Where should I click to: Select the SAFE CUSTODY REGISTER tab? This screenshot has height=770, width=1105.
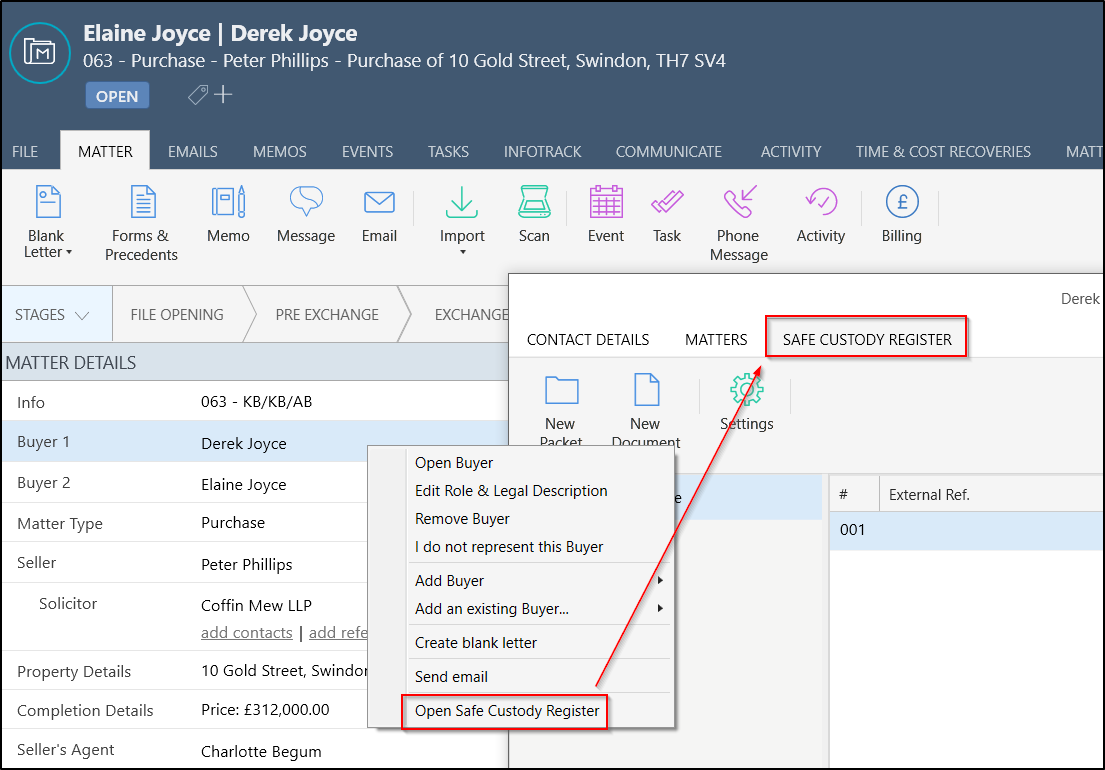[x=867, y=340]
